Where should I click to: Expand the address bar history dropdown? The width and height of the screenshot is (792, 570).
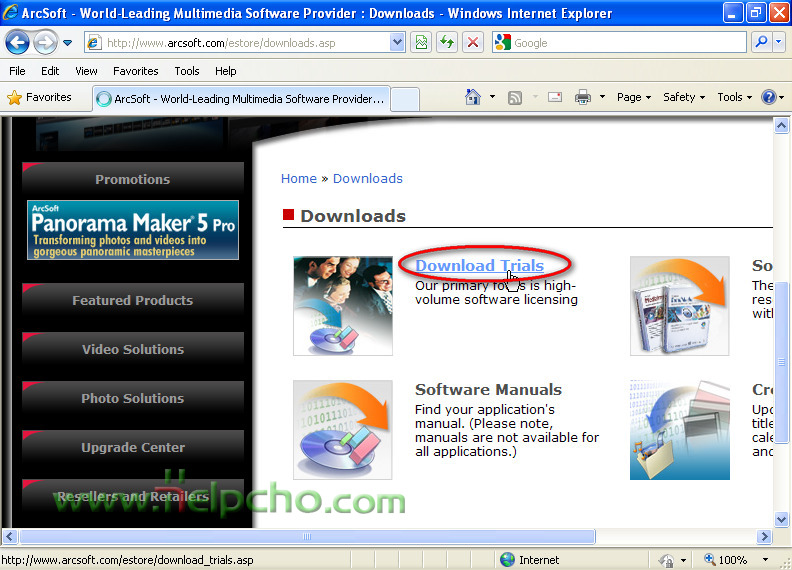click(398, 43)
